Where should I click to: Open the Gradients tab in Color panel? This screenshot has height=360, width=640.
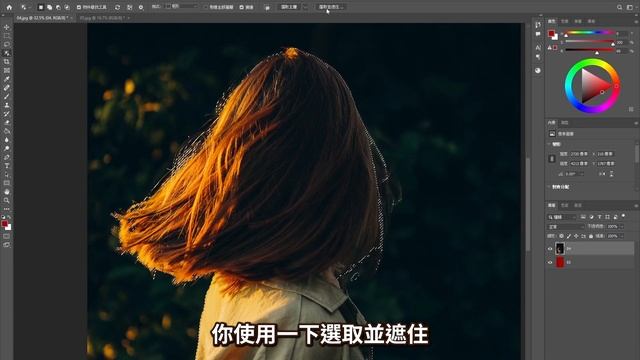[x=578, y=21]
